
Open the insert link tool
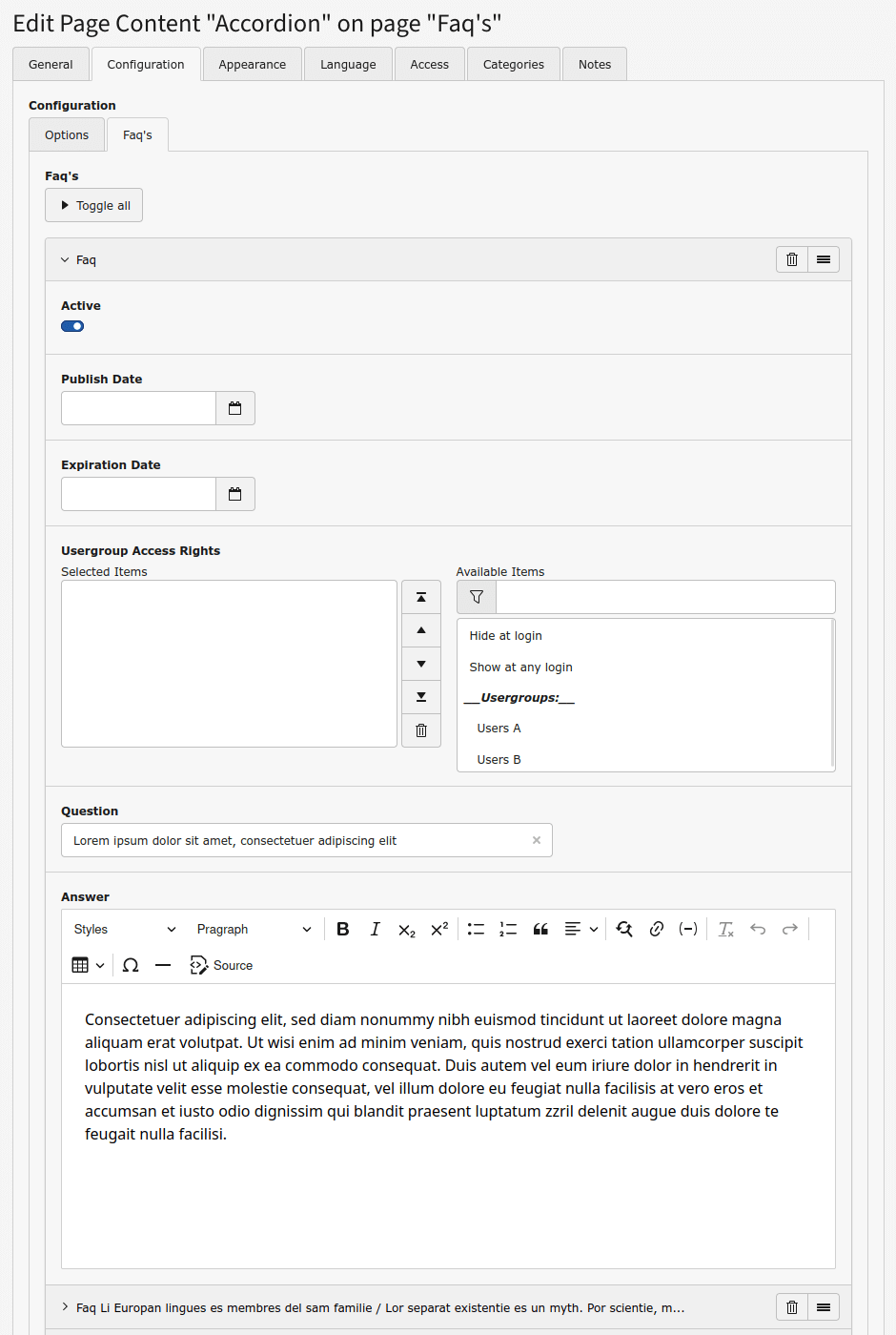pos(657,929)
